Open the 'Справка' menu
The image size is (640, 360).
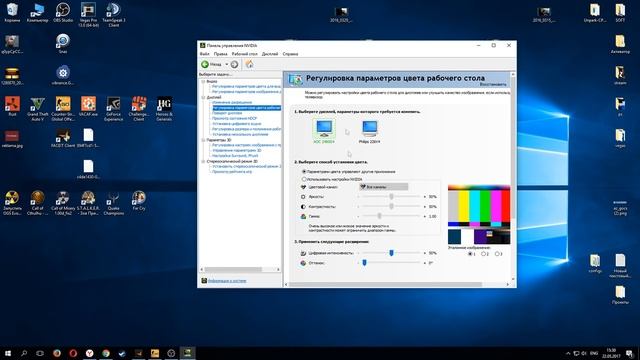tap(290, 54)
